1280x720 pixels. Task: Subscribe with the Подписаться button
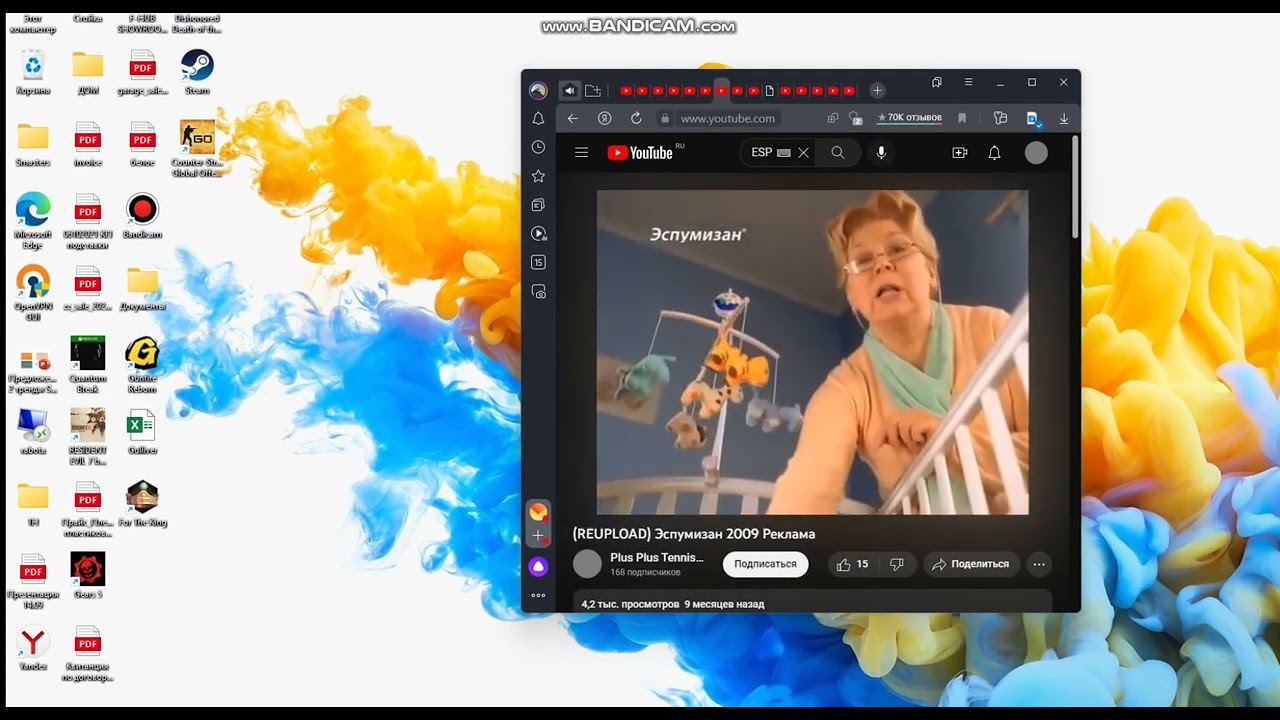(x=765, y=564)
